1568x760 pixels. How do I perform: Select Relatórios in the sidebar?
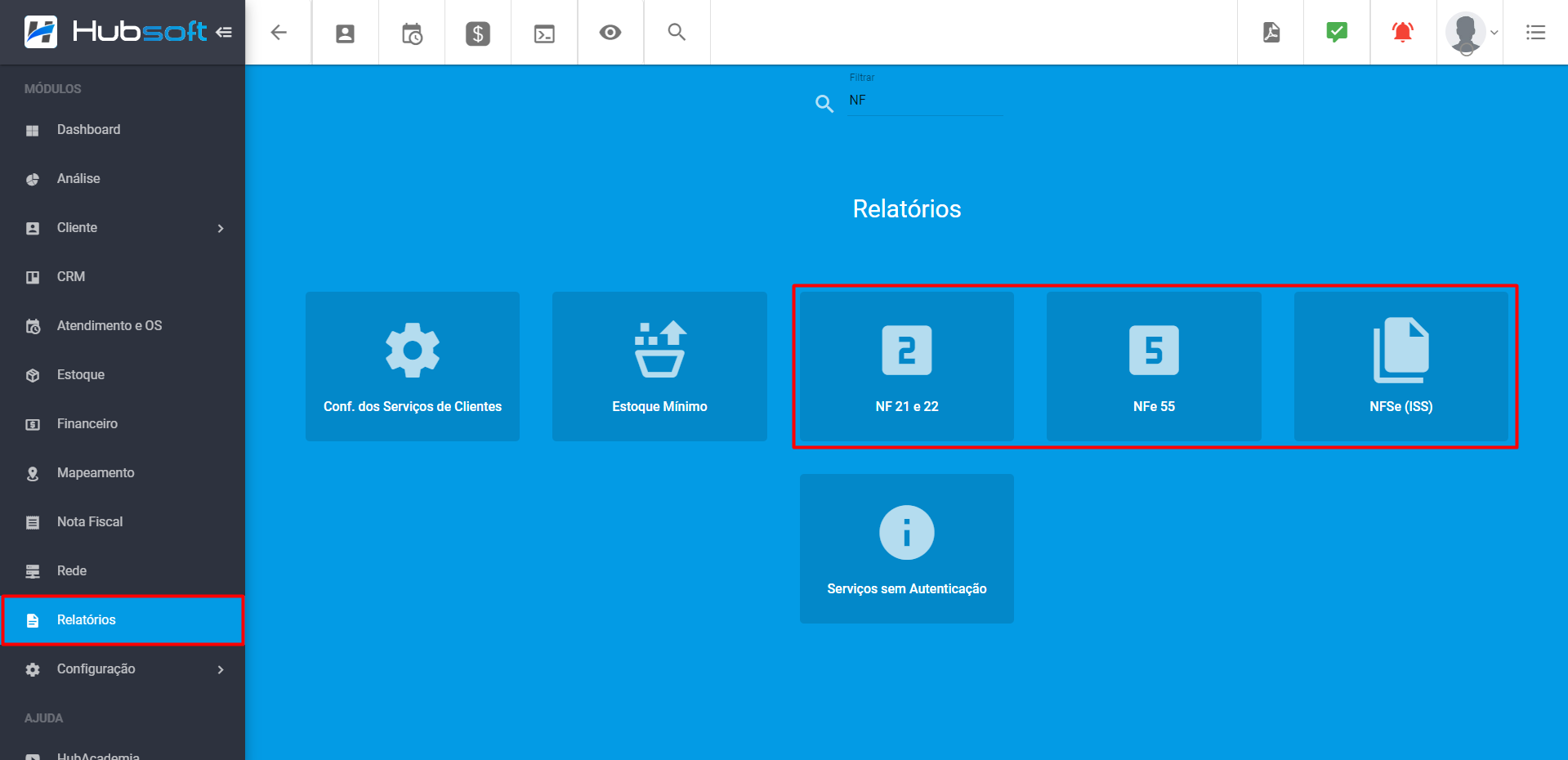click(123, 620)
